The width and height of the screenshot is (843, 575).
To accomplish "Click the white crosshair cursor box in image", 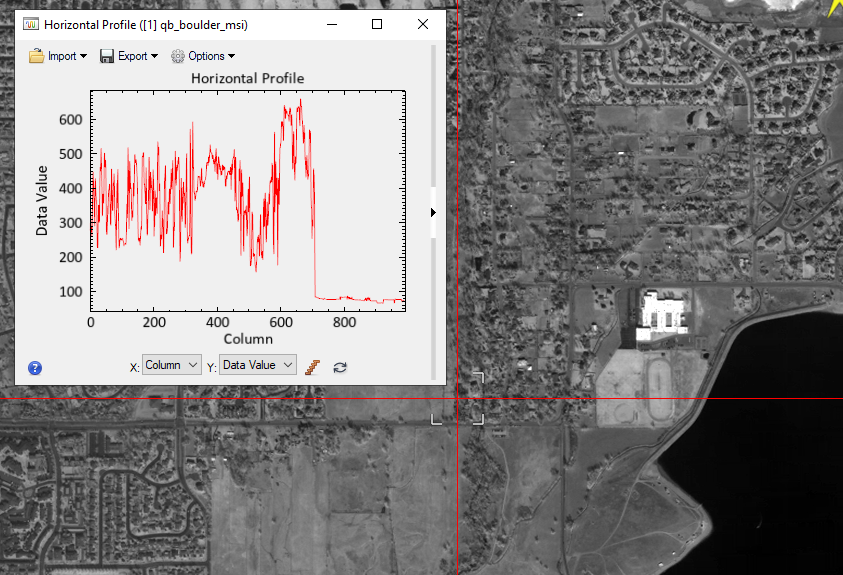I will pyautogui.click(x=458, y=398).
